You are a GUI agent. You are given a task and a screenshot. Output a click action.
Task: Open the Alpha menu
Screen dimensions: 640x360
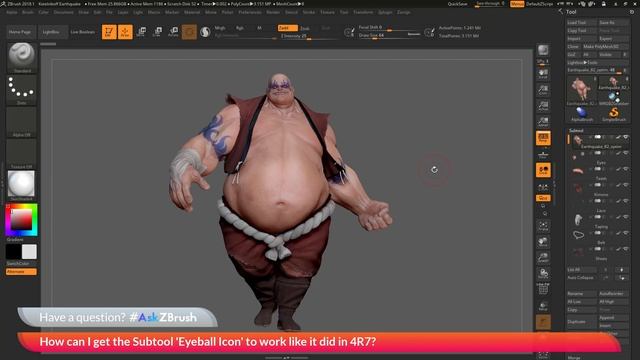click(12, 12)
